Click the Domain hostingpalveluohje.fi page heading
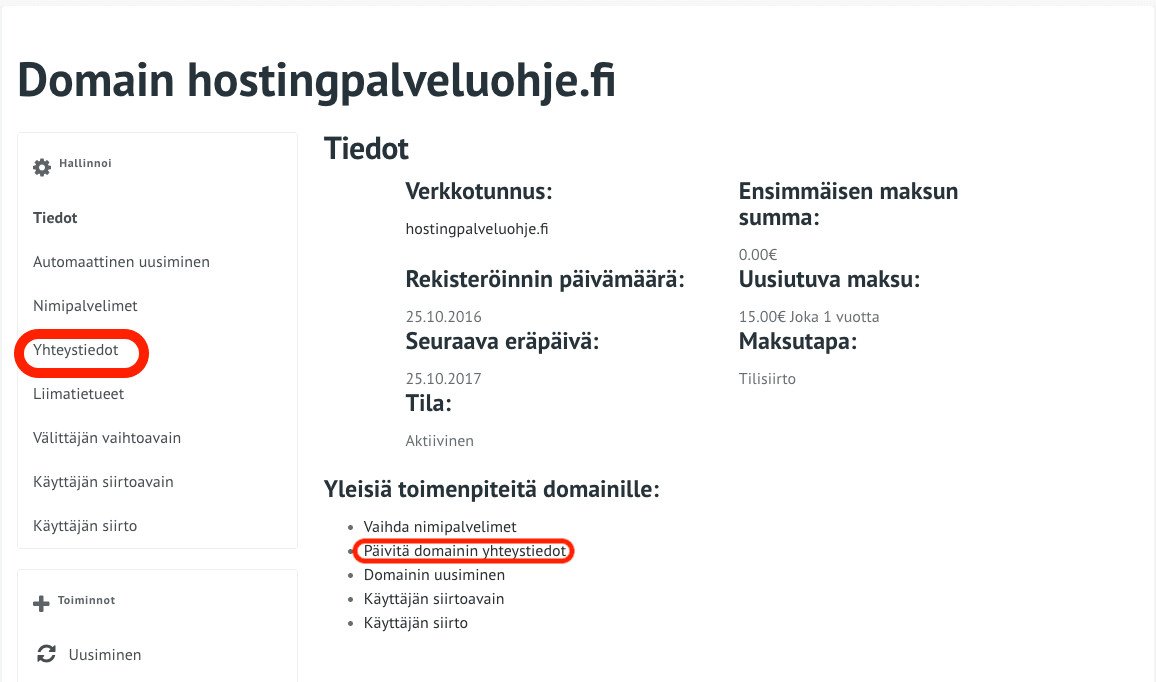The height and width of the screenshot is (682, 1156). pyautogui.click(x=317, y=80)
